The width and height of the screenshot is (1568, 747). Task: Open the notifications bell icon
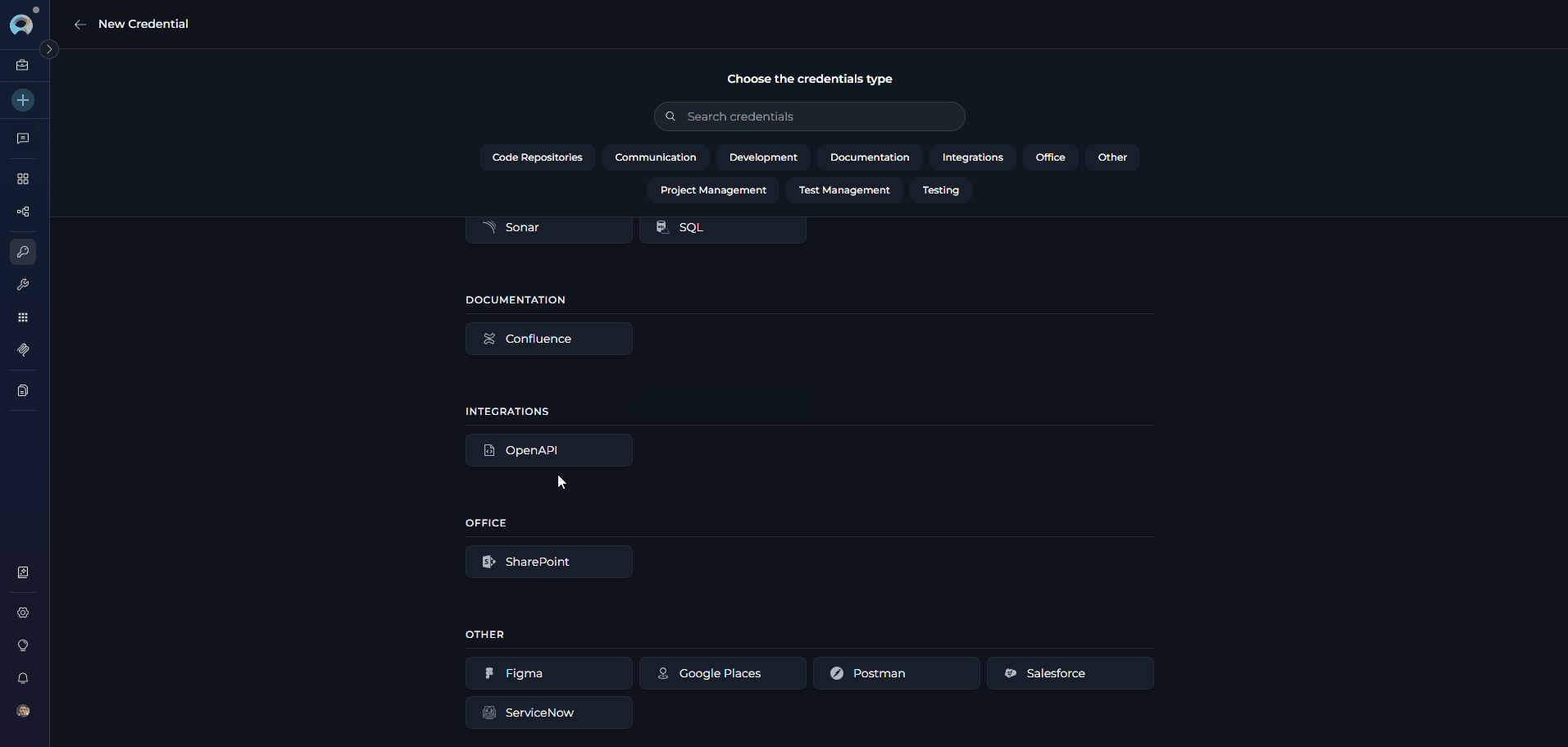coord(23,678)
